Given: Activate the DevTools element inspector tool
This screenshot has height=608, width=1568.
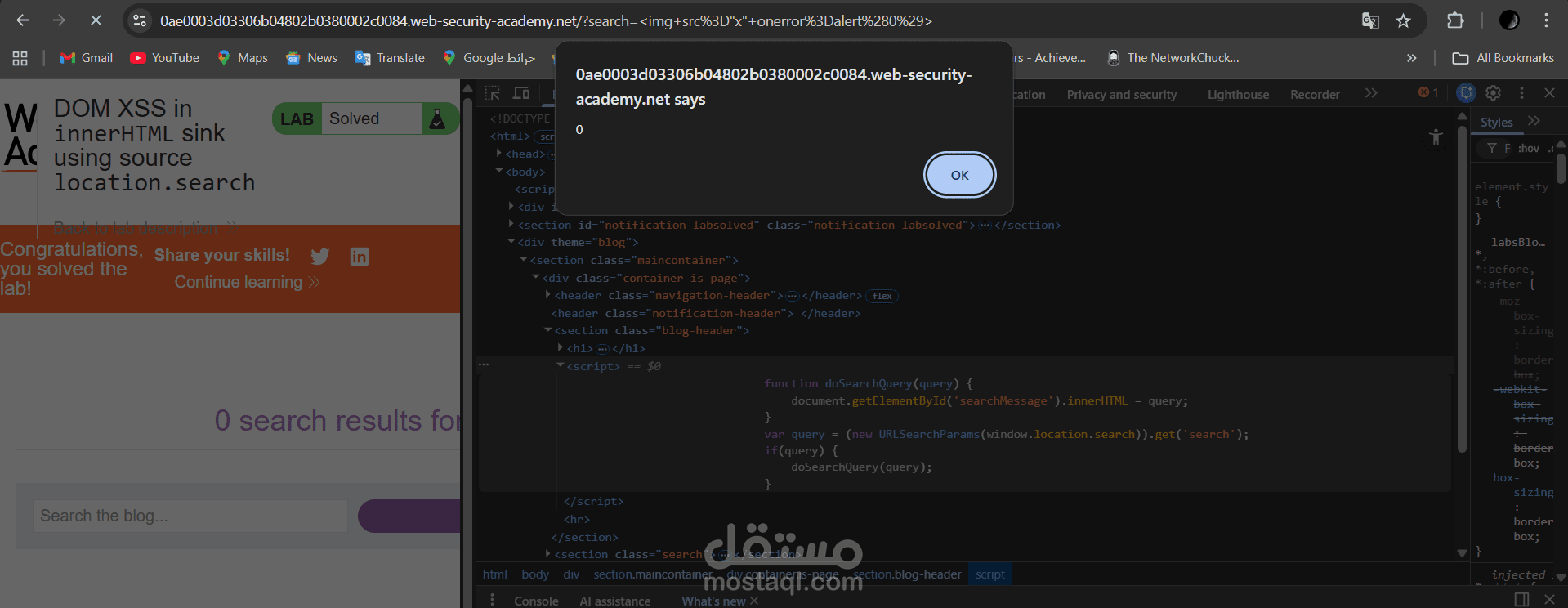Looking at the screenshot, I should pyautogui.click(x=492, y=94).
